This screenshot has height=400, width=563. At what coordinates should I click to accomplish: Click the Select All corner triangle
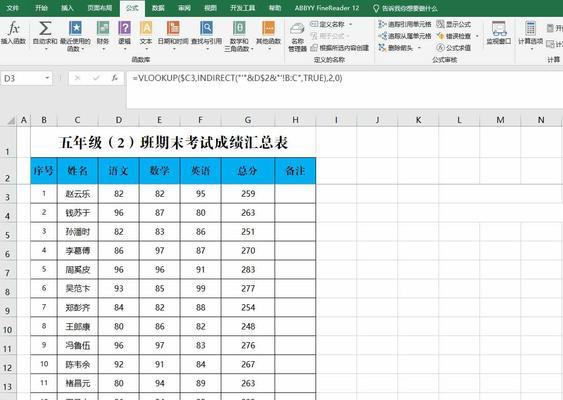pyautogui.click(x=10, y=120)
